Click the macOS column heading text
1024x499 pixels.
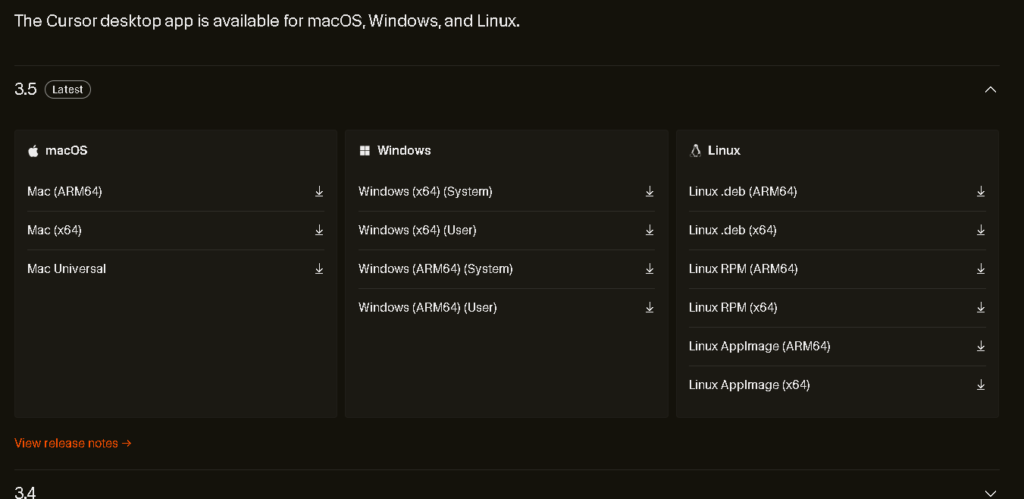point(66,150)
